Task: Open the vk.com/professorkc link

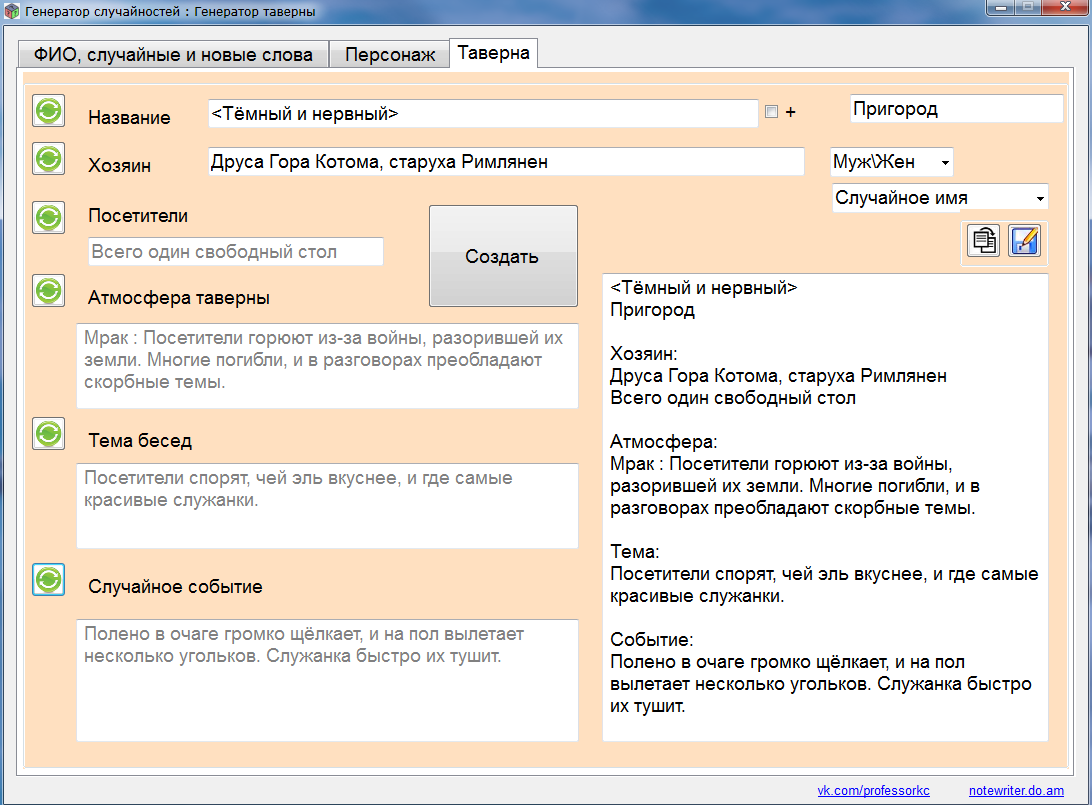Action: 873,791
